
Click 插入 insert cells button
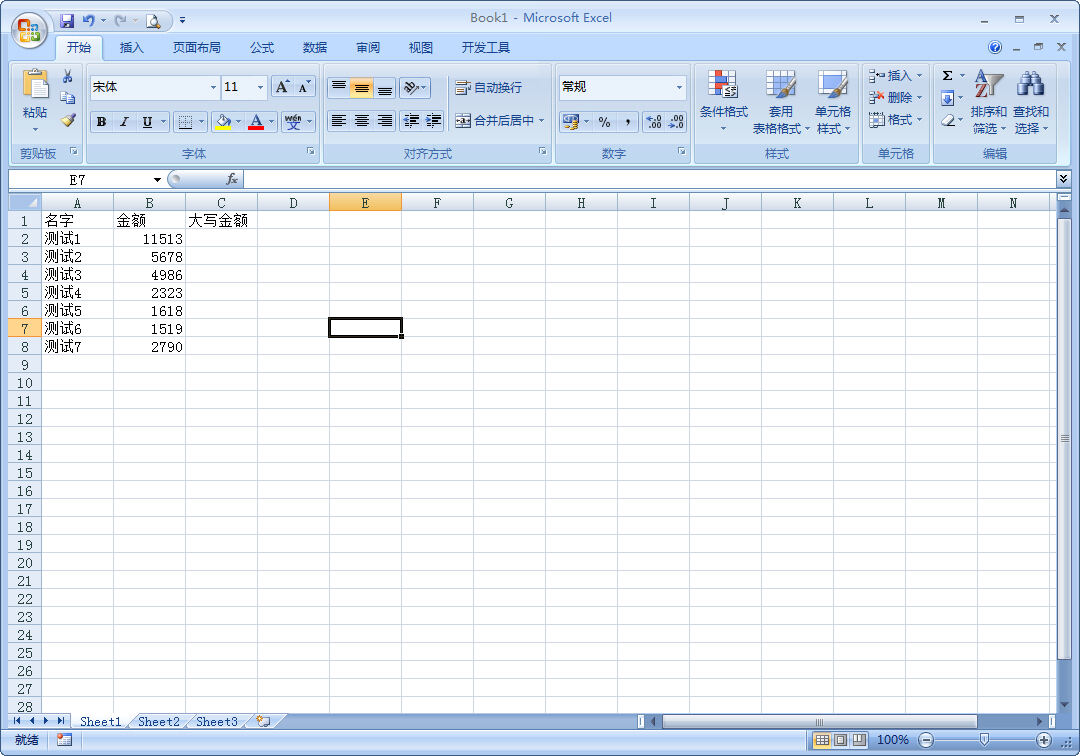coord(891,76)
